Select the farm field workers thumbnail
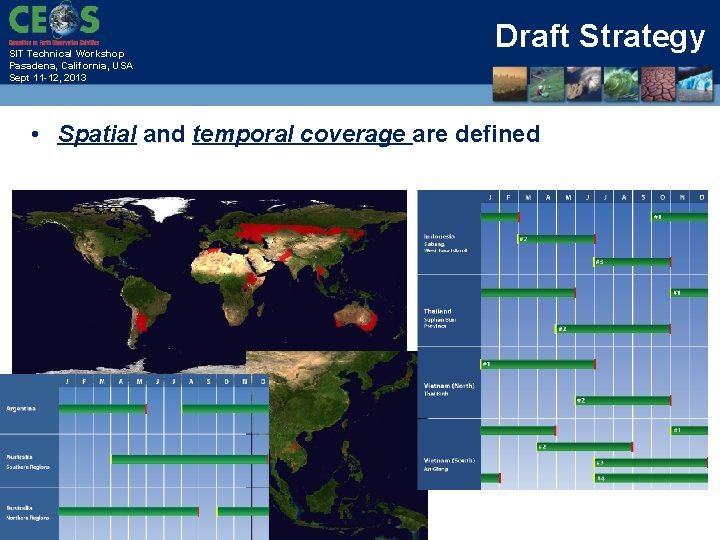Image resolution: width=720 pixels, height=540 pixels. [x=546, y=84]
